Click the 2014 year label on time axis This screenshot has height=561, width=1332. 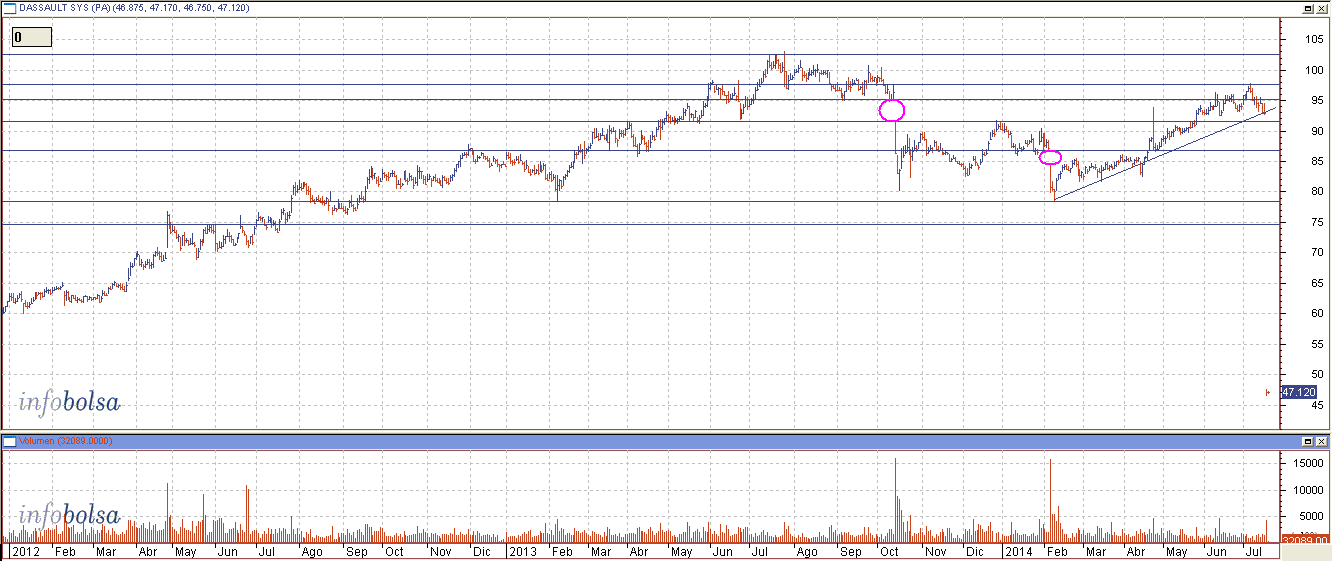(x=1019, y=551)
